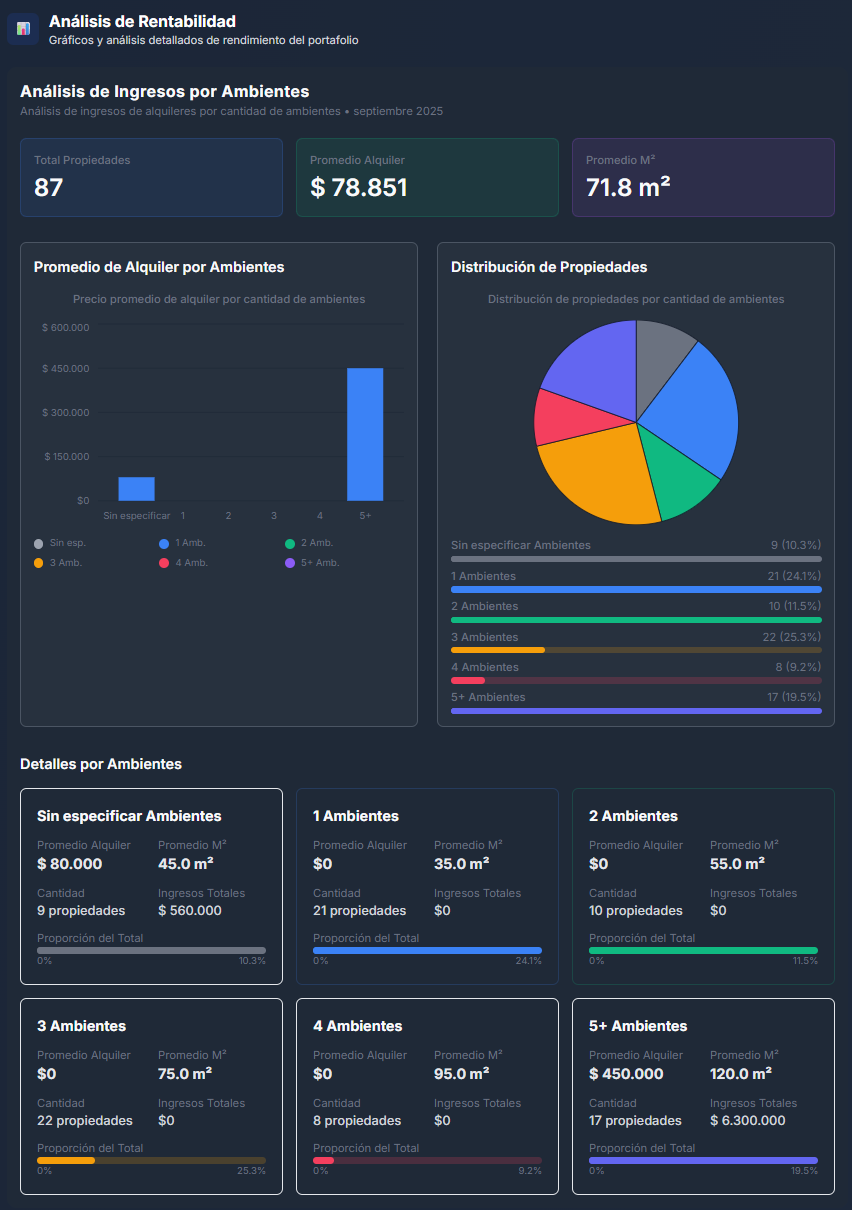This screenshot has width=852, height=1210.
Task: Click the Promedio M² summary card
Action: tap(703, 177)
